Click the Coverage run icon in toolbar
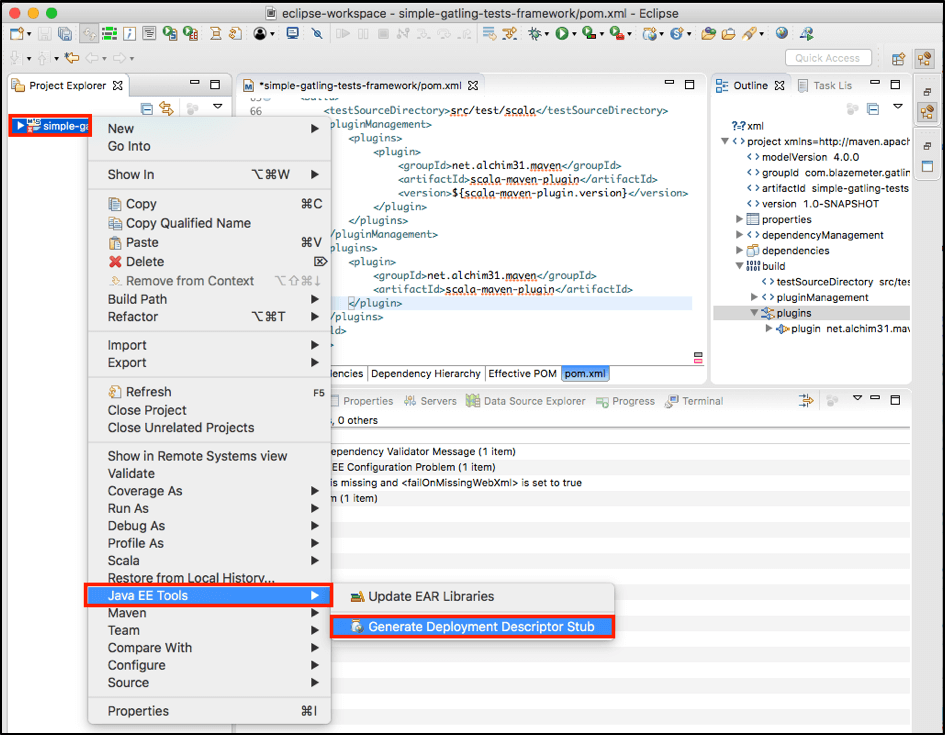The height and width of the screenshot is (735, 945). 588,34
